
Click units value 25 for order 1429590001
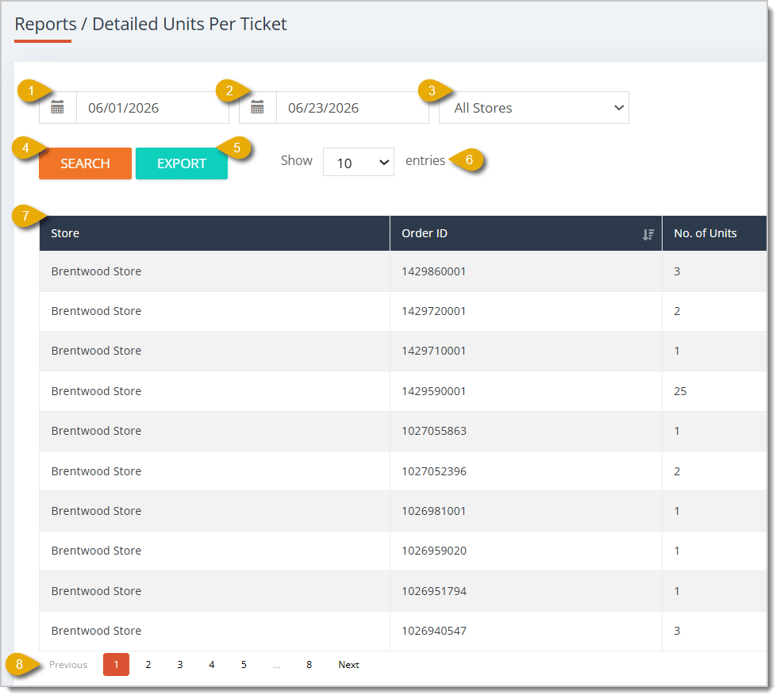point(680,392)
